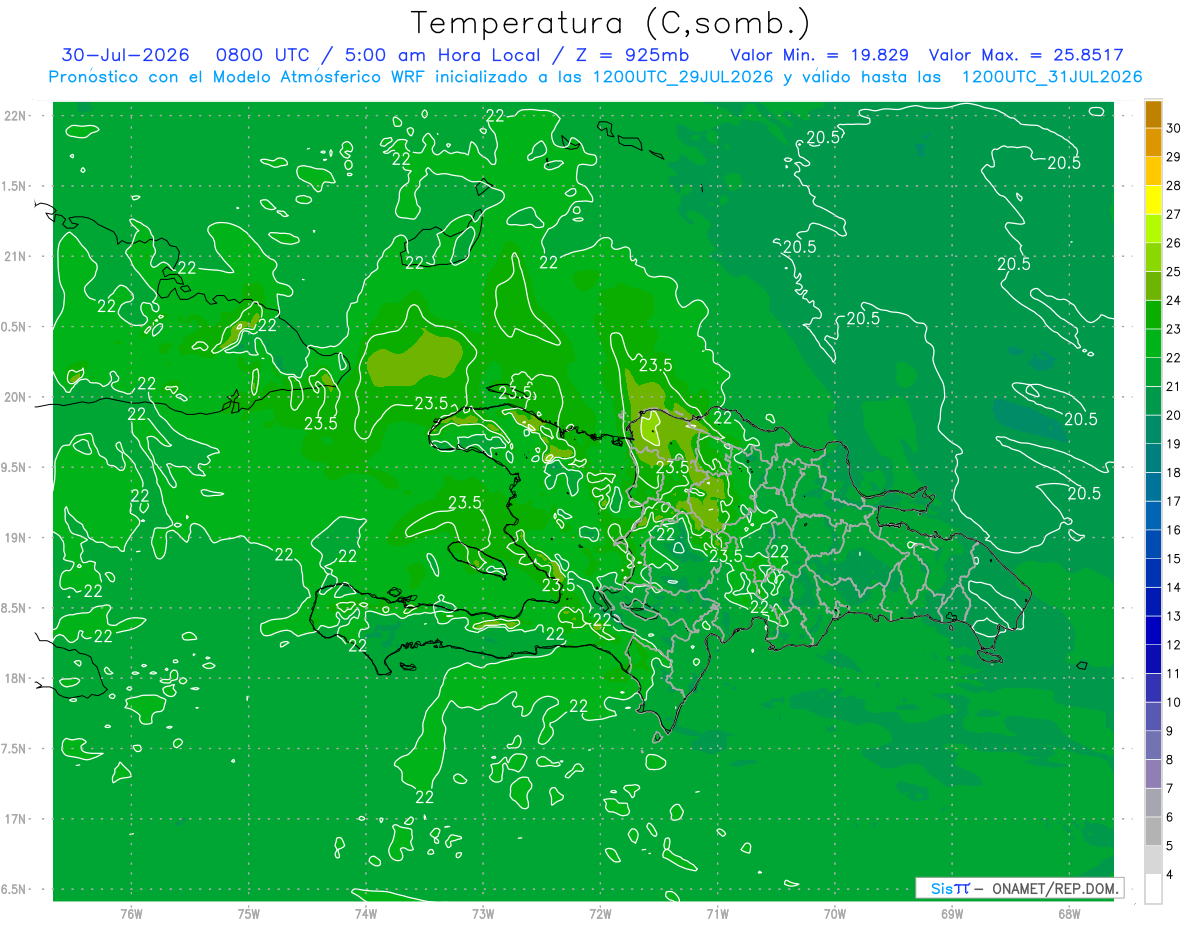The width and height of the screenshot is (1200, 927).
Task: Click the legend scale label "7"
Action: pos(1170,788)
